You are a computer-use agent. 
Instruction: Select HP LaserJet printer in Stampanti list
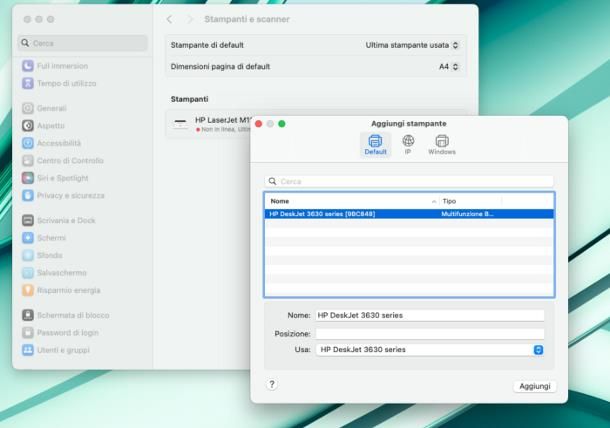pyautogui.click(x=210, y=124)
